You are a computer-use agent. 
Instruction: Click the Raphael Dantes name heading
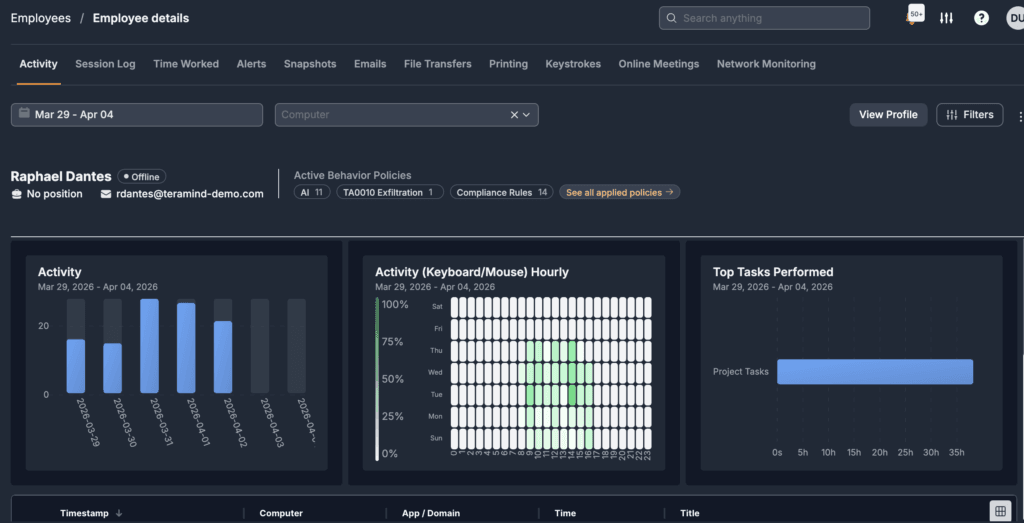61,176
